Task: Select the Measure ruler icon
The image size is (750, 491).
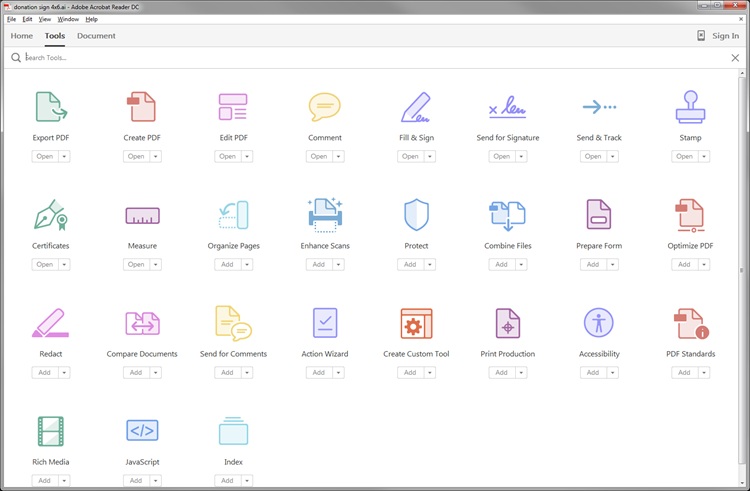Action: [142, 215]
